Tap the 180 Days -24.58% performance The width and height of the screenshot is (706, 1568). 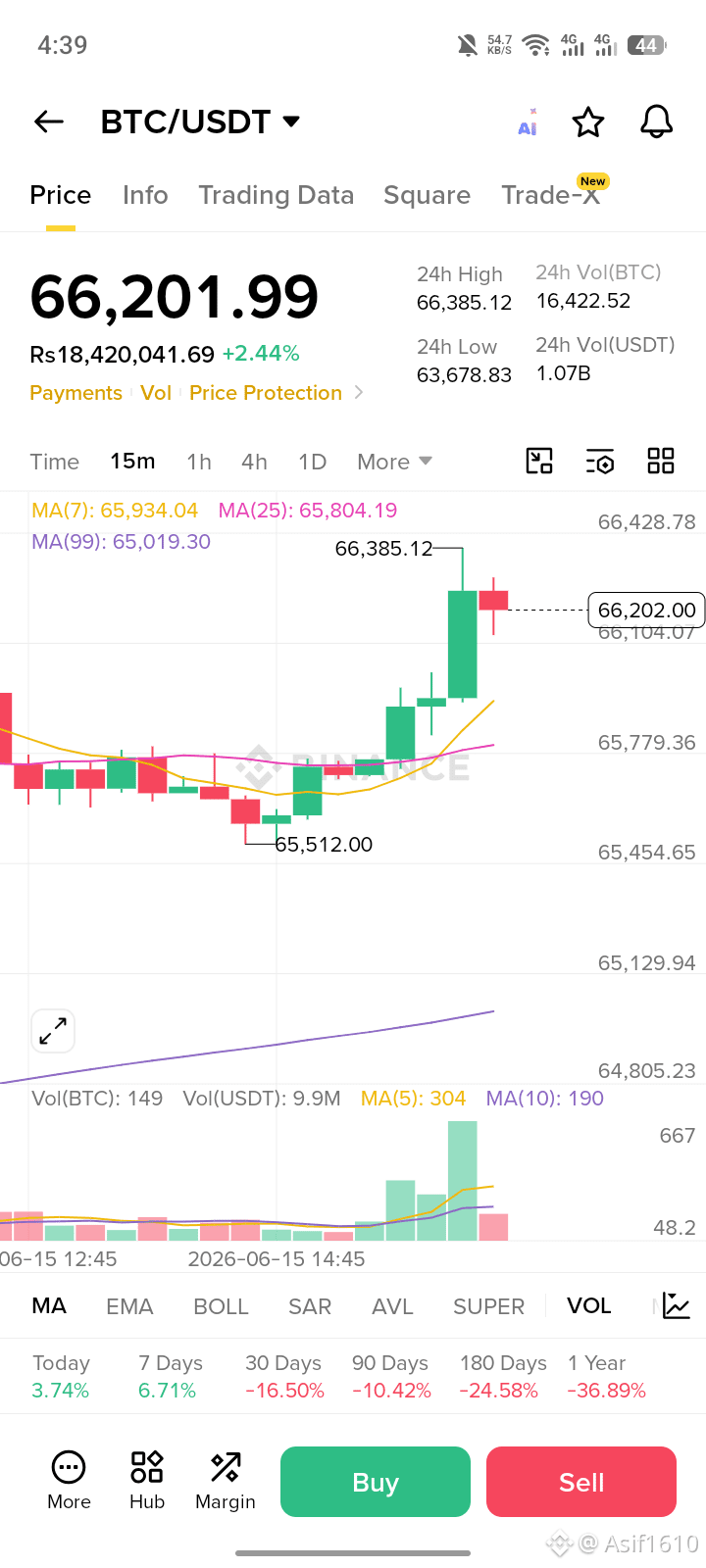pos(503,1376)
